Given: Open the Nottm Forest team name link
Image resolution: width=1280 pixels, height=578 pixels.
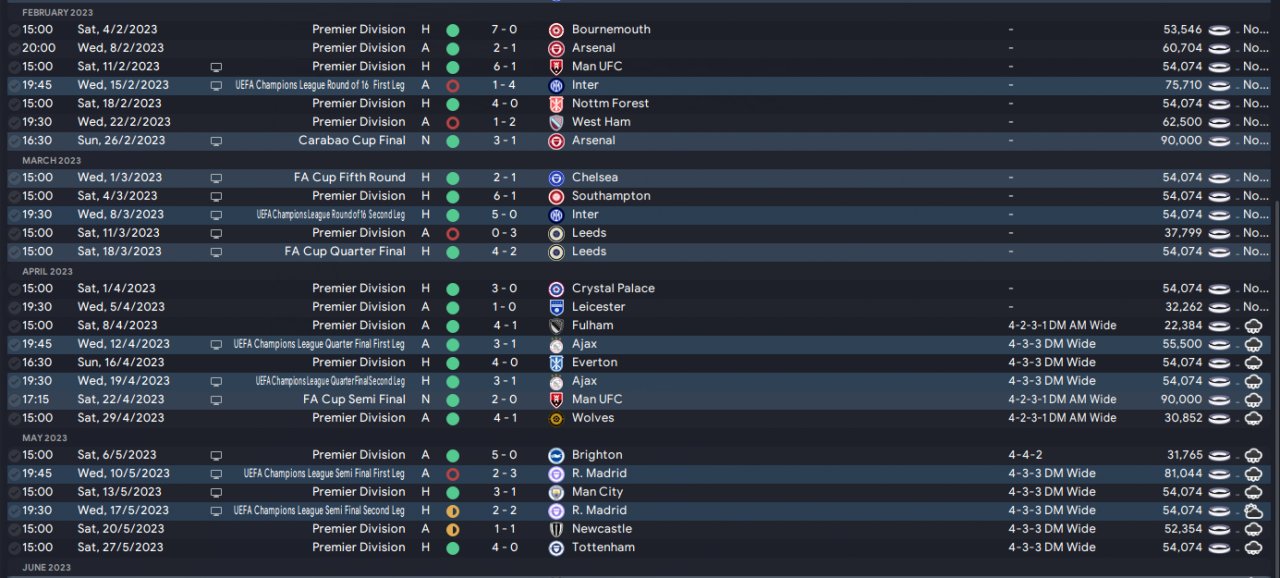Looking at the screenshot, I should (610, 104).
